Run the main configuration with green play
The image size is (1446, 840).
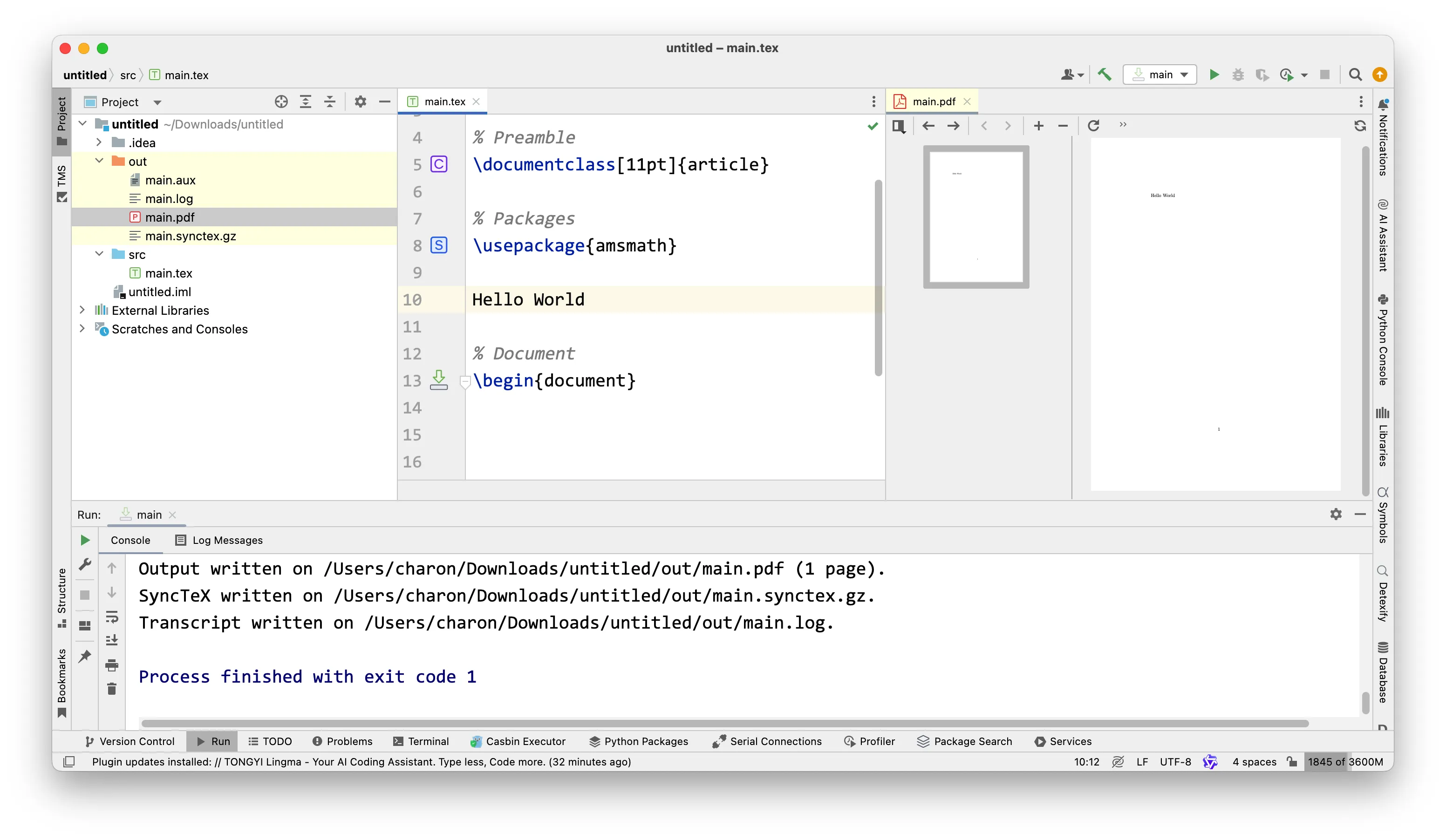1214,75
